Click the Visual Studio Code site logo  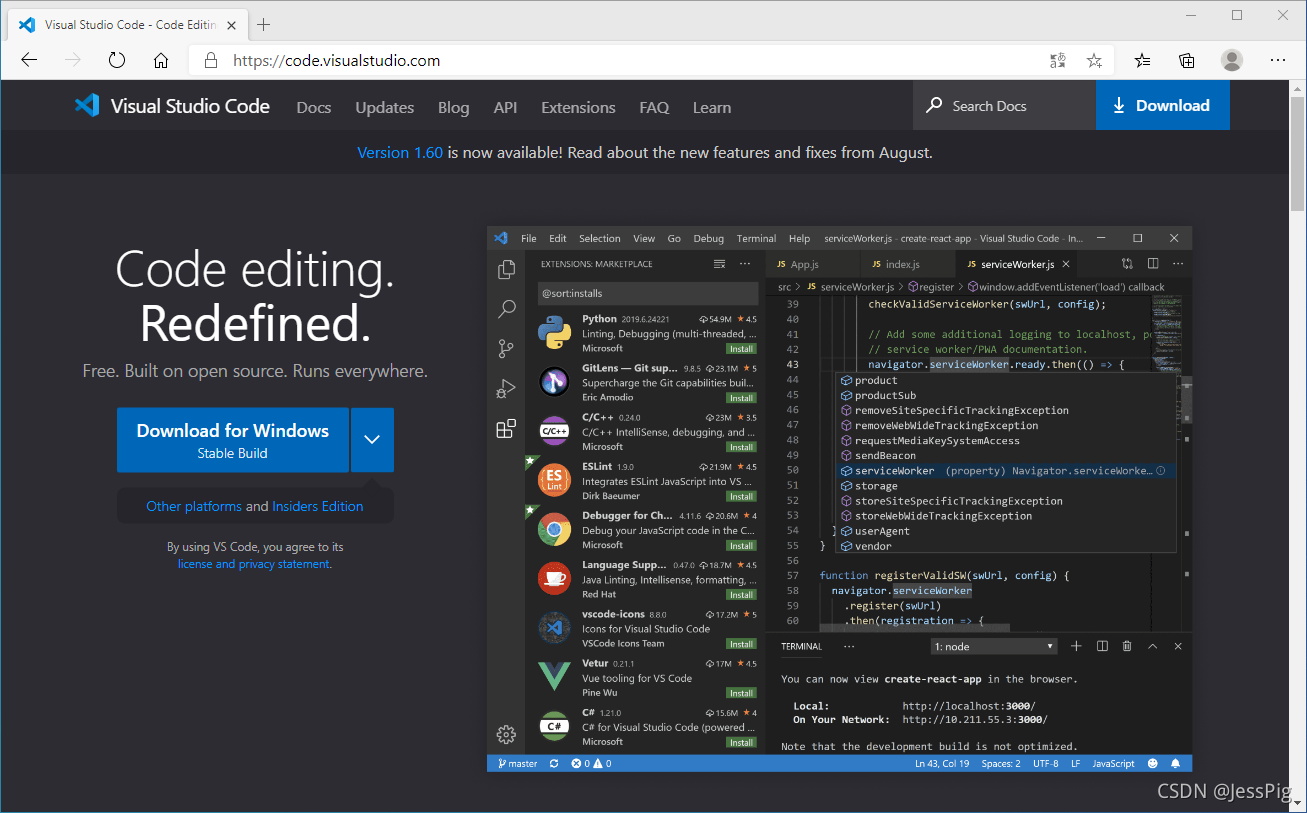click(x=172, y=106)
